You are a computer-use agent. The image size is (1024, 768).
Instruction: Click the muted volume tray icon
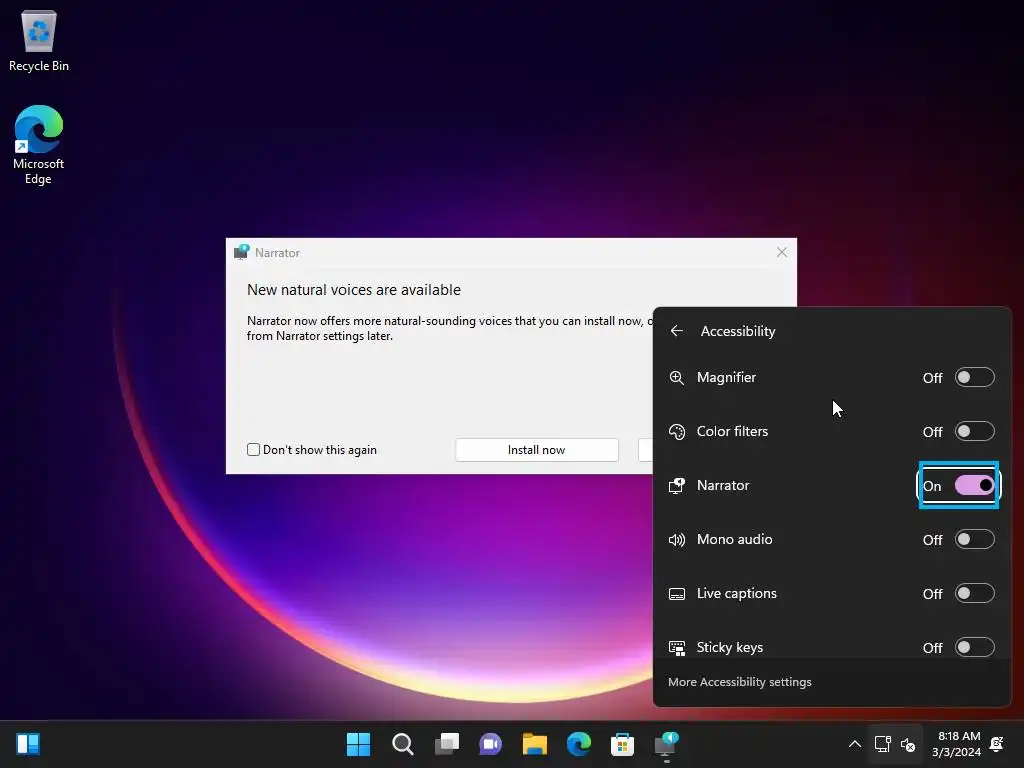pyautogui.click(x=908, y=744)
